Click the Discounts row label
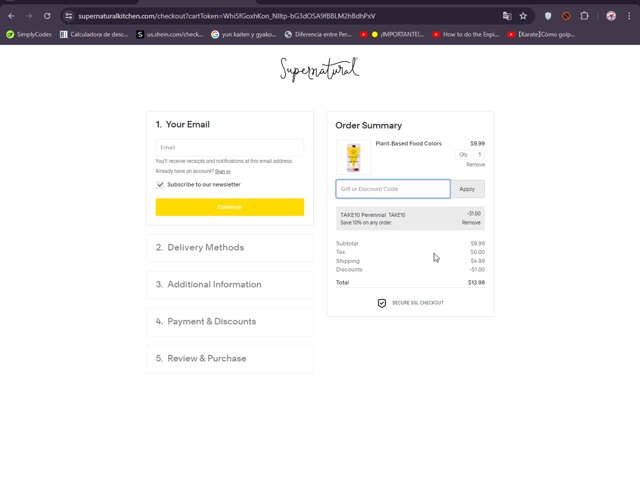This screenshot has height=480, width=640. point(349,269)
